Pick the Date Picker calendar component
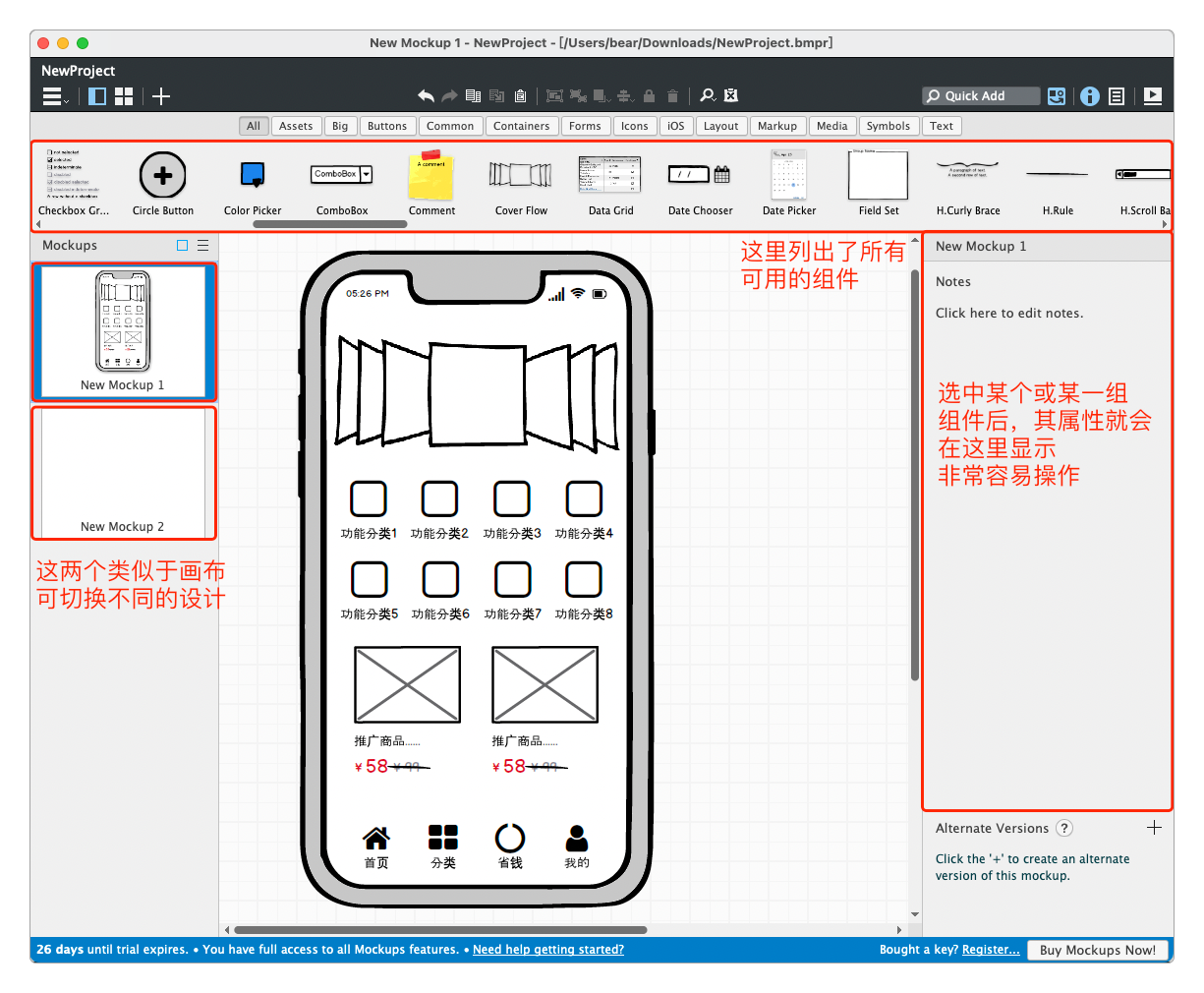This screenshot has width=1204, height=993. tap(789, 184)
